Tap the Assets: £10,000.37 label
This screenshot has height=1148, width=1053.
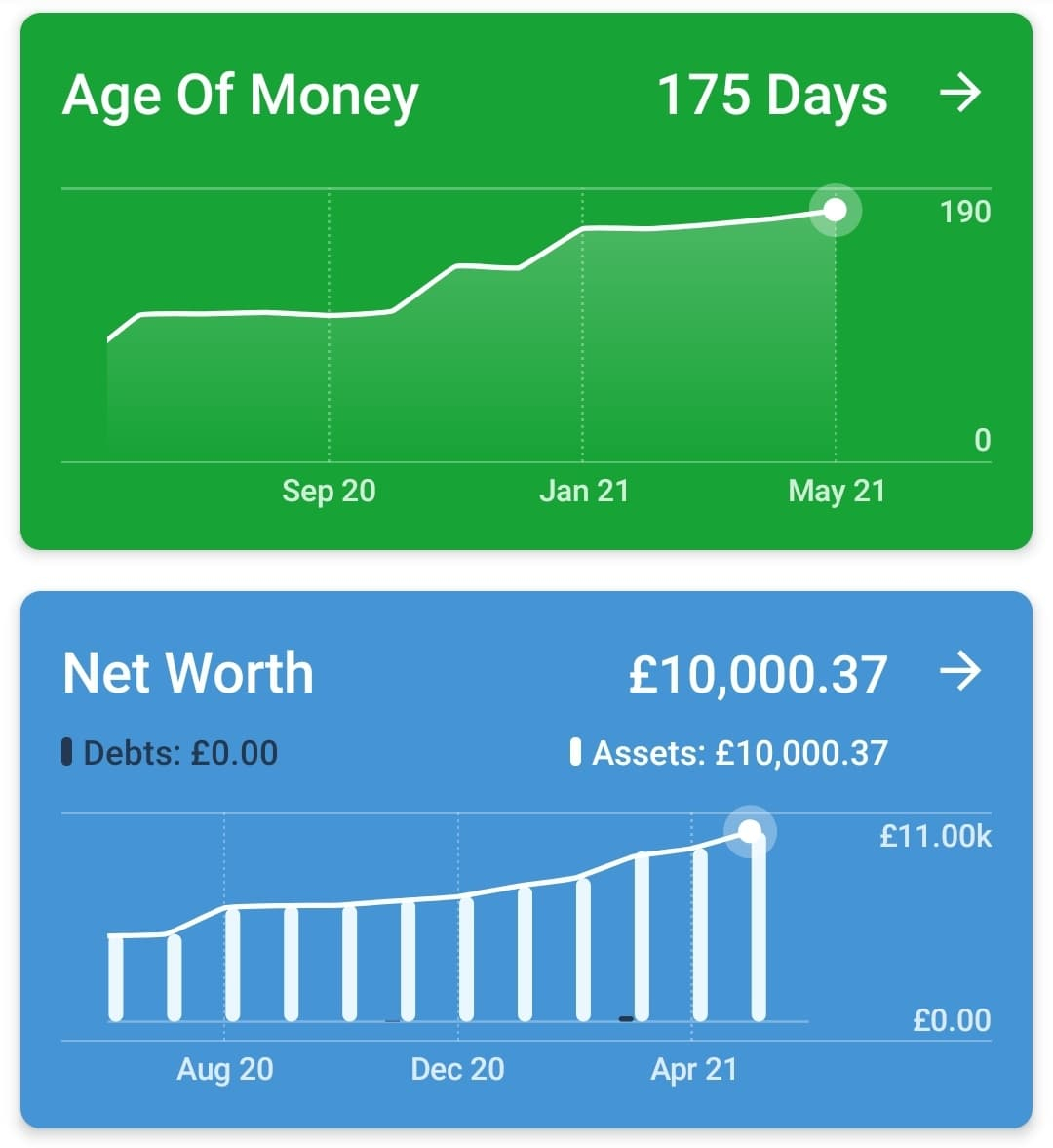[x=740, y=753]
